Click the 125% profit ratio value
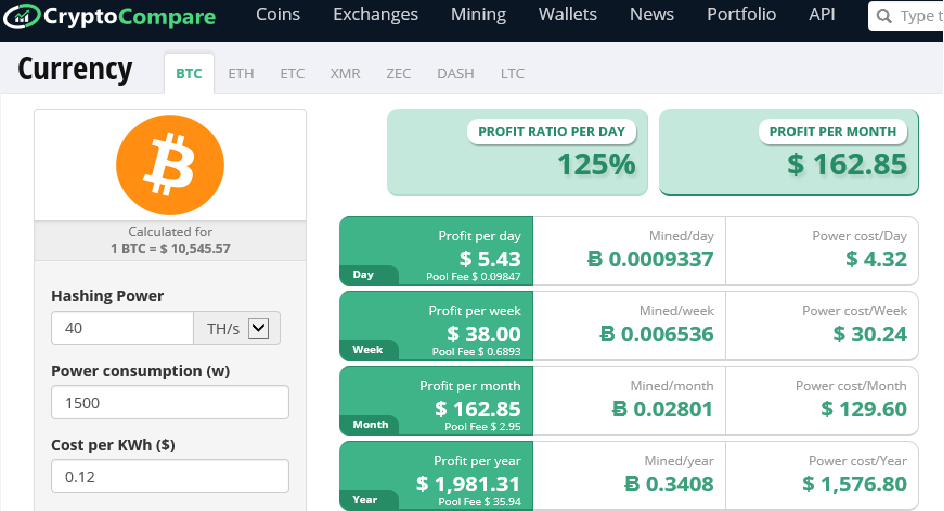This screenshot has width=944, height=511. pyautogui.click(x=596, y=164)
